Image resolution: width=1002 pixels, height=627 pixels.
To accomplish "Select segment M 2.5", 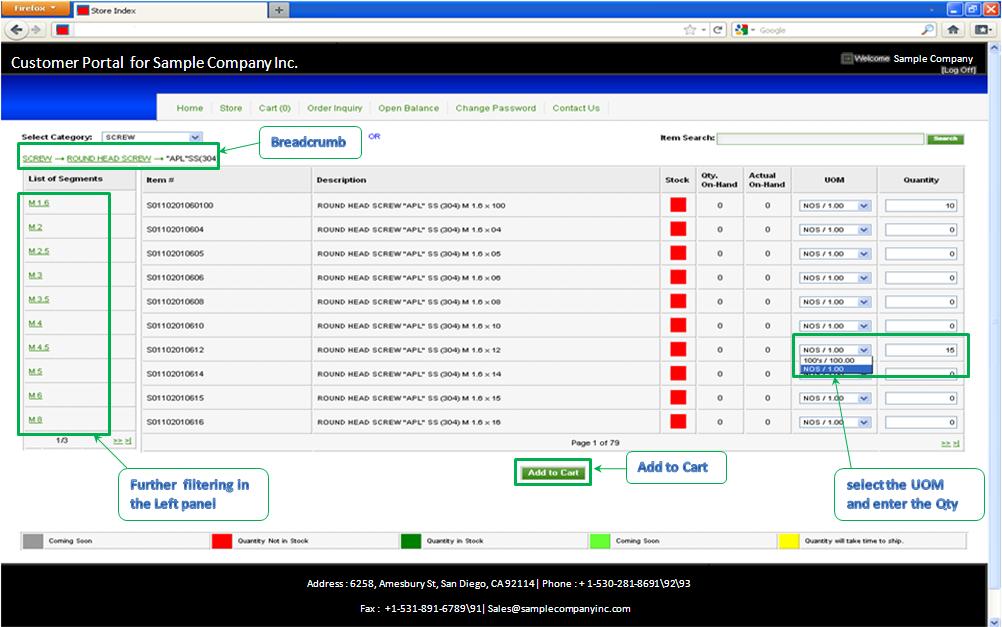I will 38,251.
